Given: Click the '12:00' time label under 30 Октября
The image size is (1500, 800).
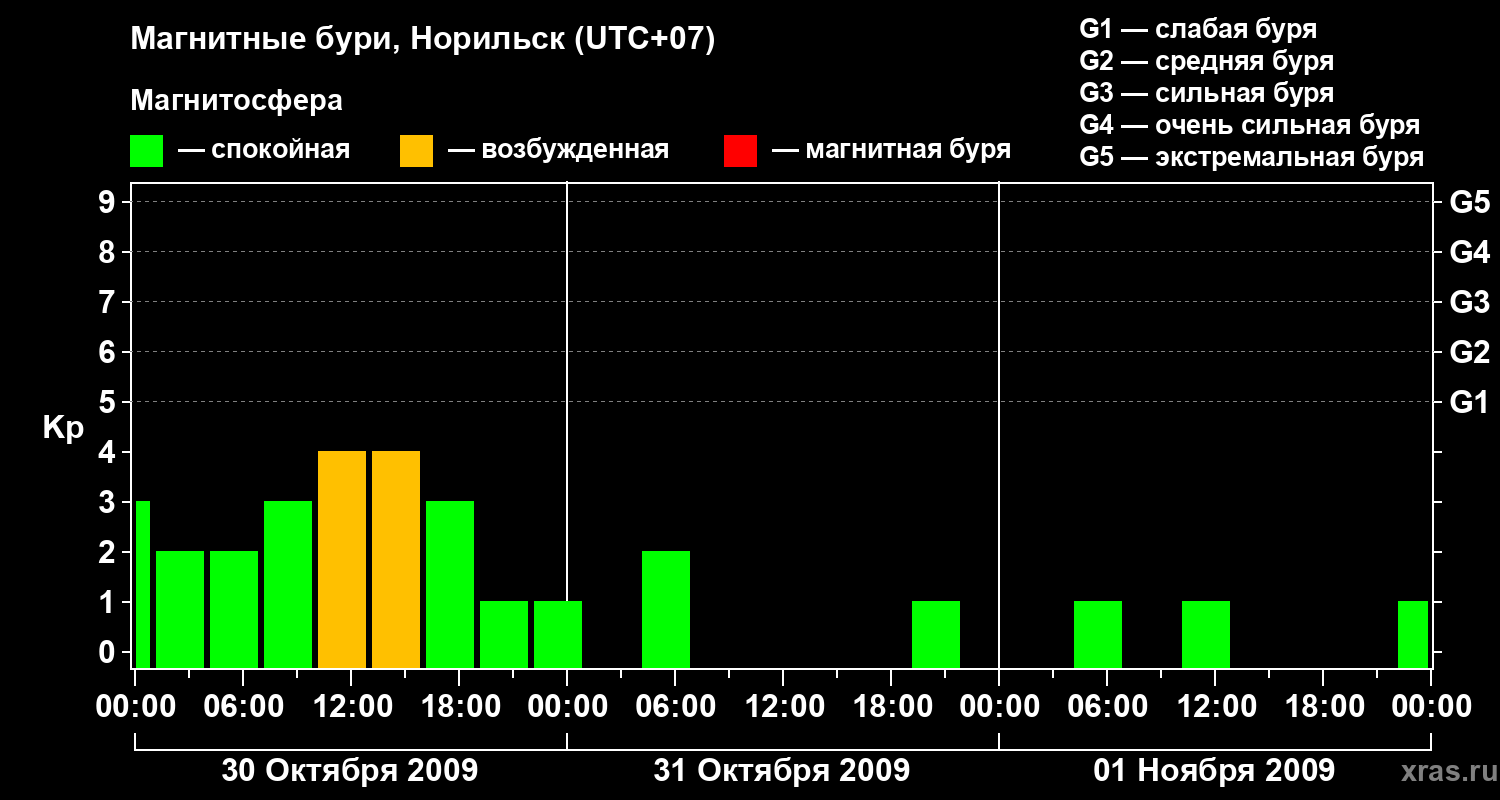Looking at the screenshot, I should (x=351, y=706).
